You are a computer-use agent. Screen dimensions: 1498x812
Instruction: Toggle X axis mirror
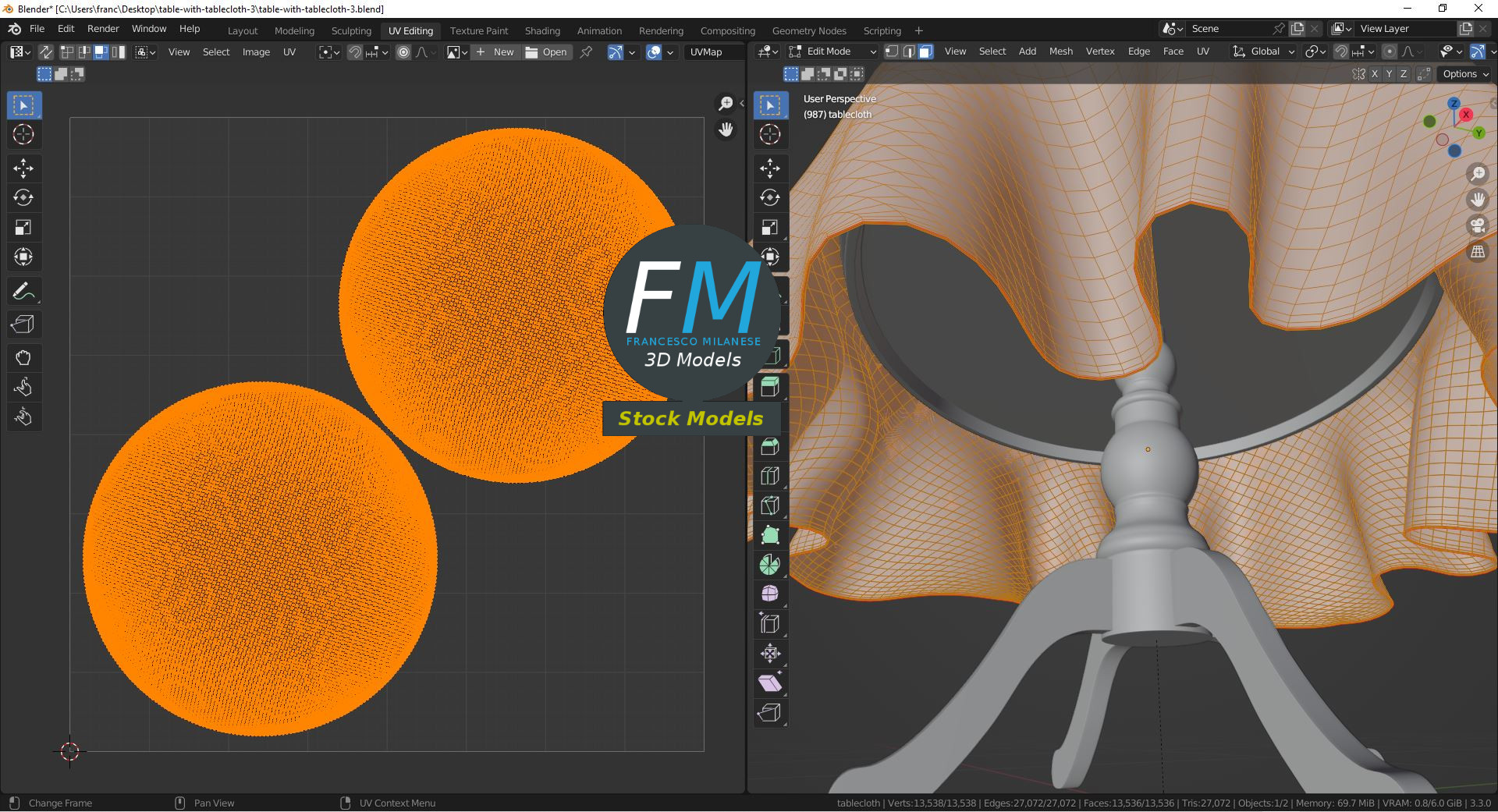pos(1375,74)
